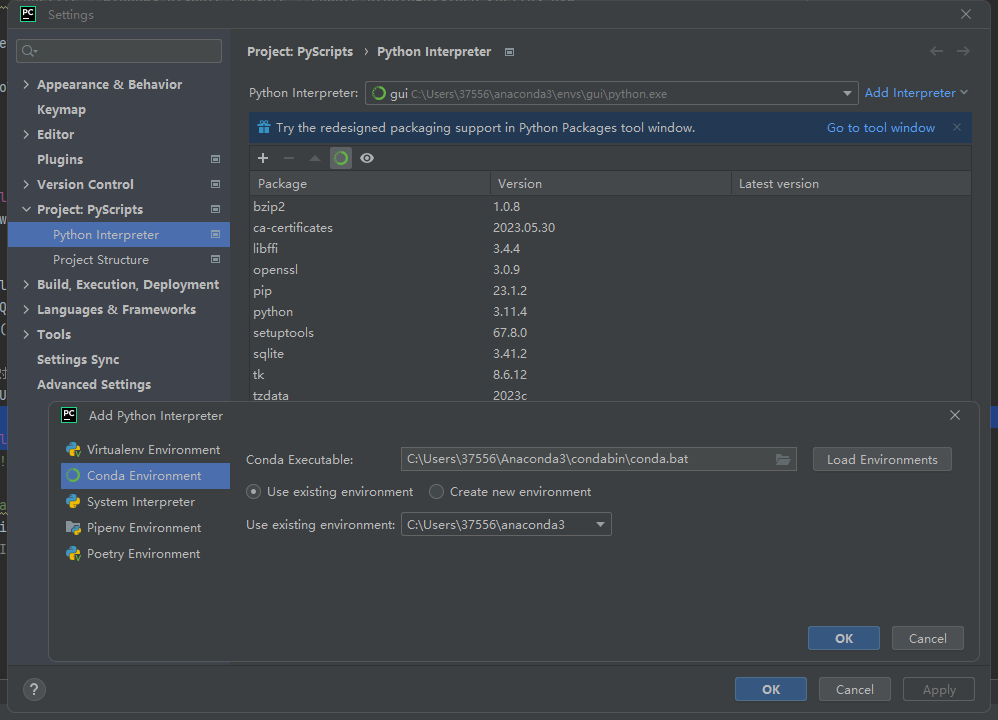
Task: Select the openssl package row
Action: 610,269
